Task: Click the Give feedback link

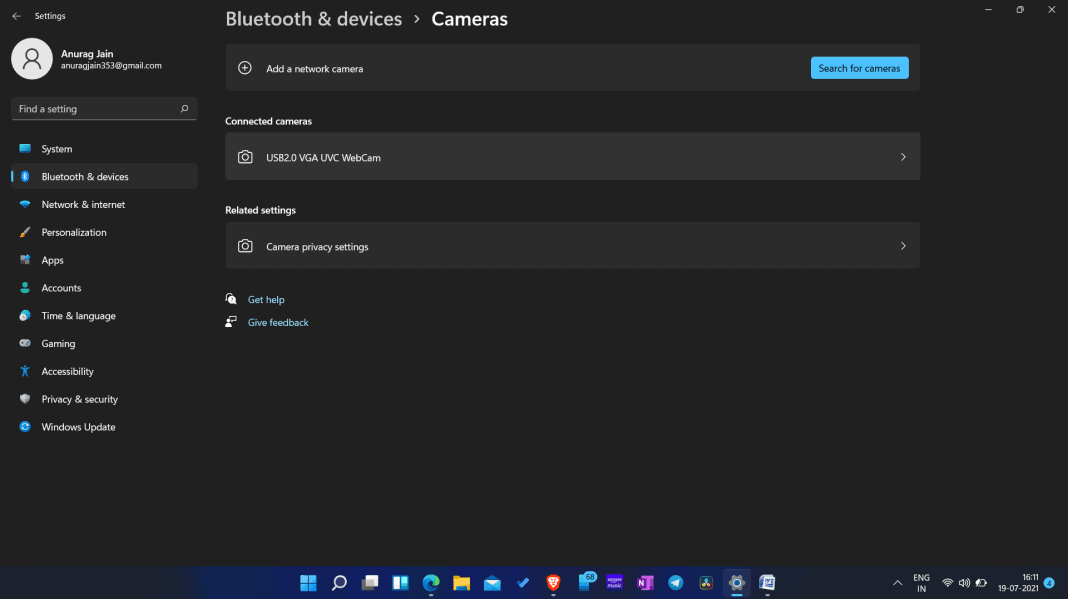Action: tap(278, 322)
